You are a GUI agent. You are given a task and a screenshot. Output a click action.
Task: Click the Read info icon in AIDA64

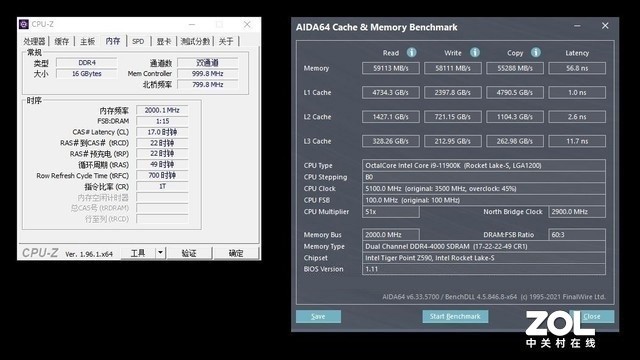pyautogui.click(x=411, y=52)
